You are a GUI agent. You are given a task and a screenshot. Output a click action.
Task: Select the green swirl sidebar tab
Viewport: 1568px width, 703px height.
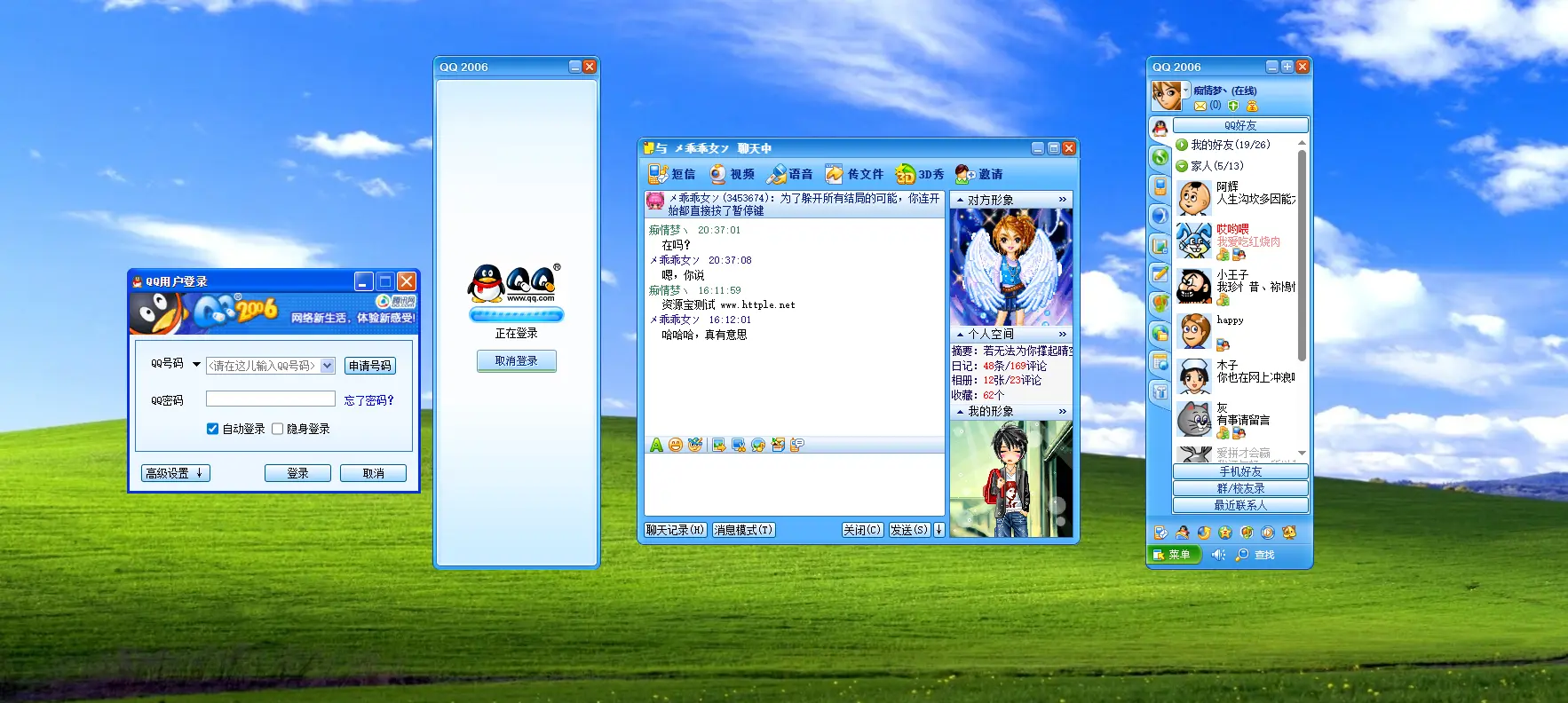click(1160, 158)
